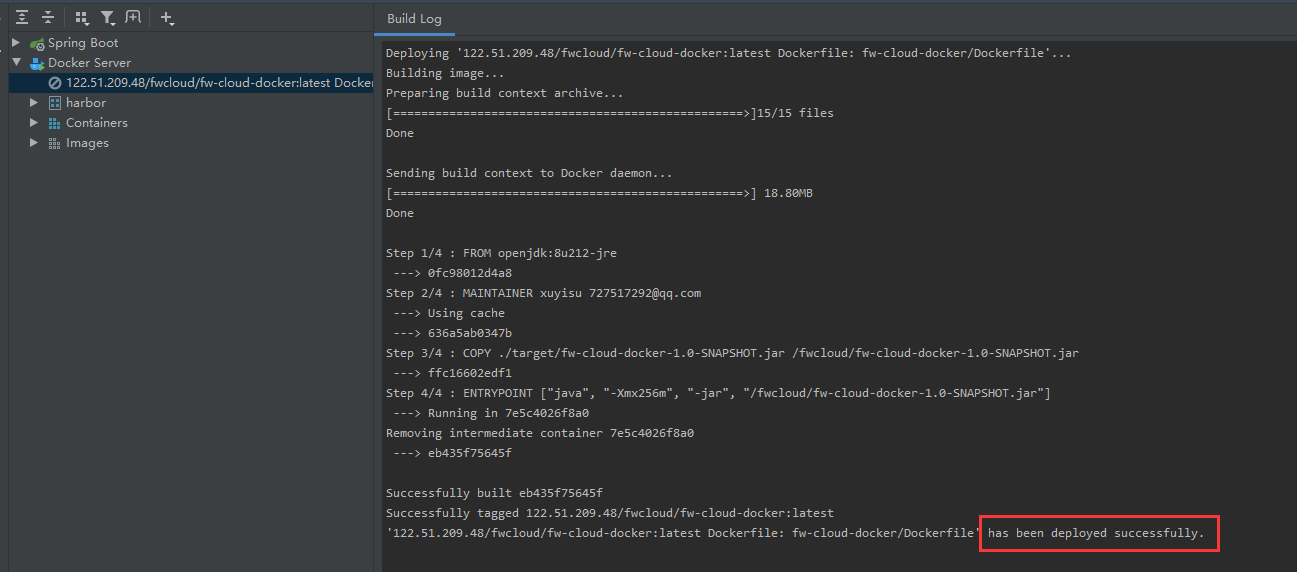The width and height of the screenshot is (1297, 572).
Task: Click the Collapse All toolbar icon
Action: [x=47, y=18]
